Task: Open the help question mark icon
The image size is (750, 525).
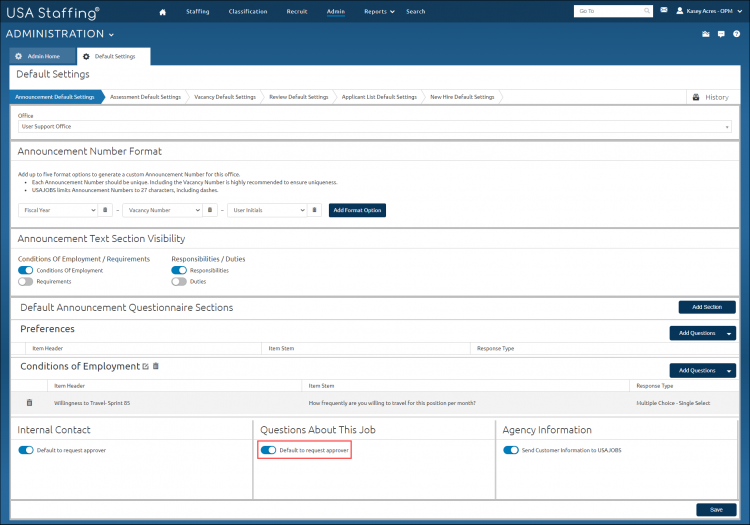Action: pyautogui.click(x=737, y=34)
